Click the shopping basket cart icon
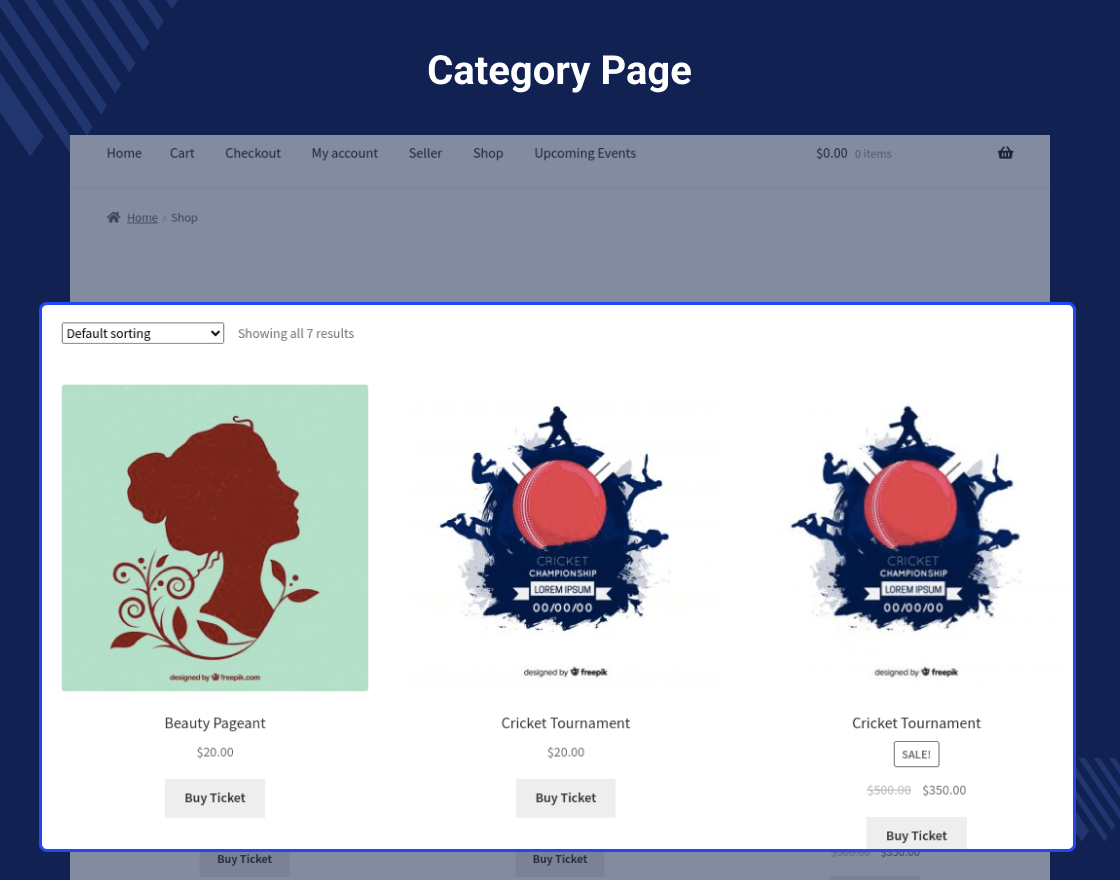The height and width of the screenshot is (880, 1120). 1005,153
